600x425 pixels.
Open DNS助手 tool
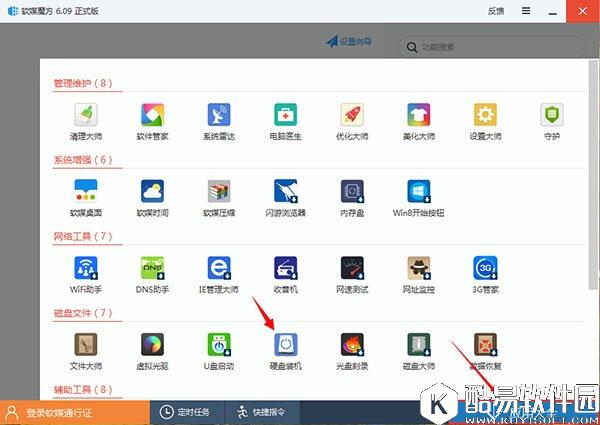tap(152, 268)
